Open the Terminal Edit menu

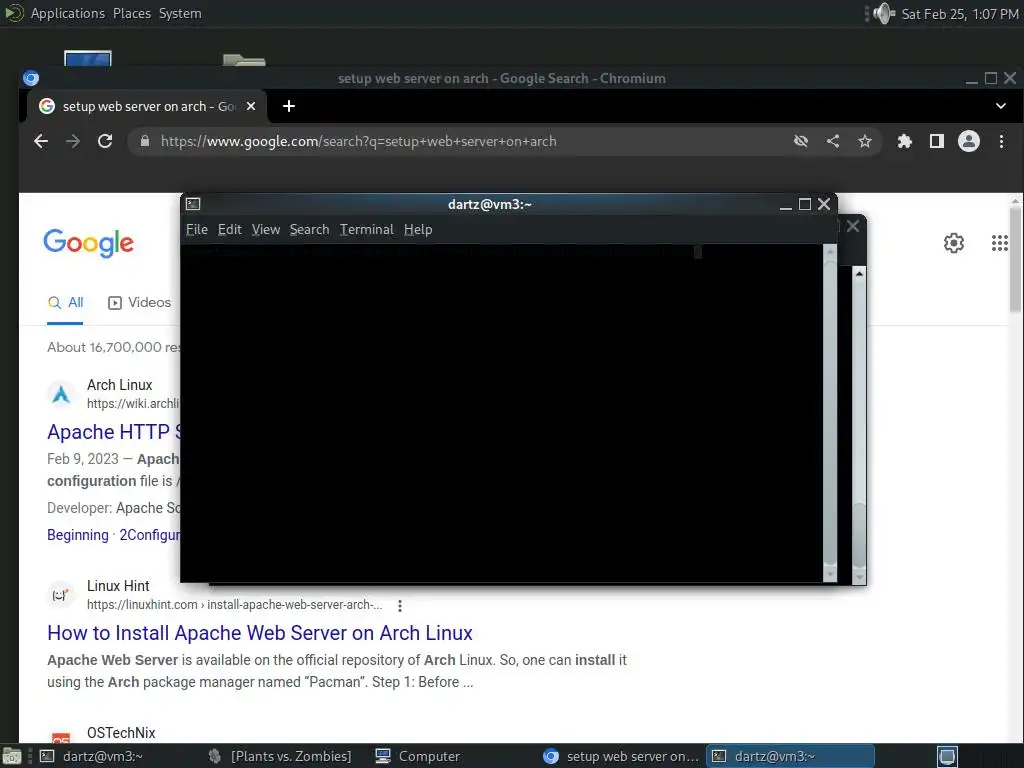(229, 229)
